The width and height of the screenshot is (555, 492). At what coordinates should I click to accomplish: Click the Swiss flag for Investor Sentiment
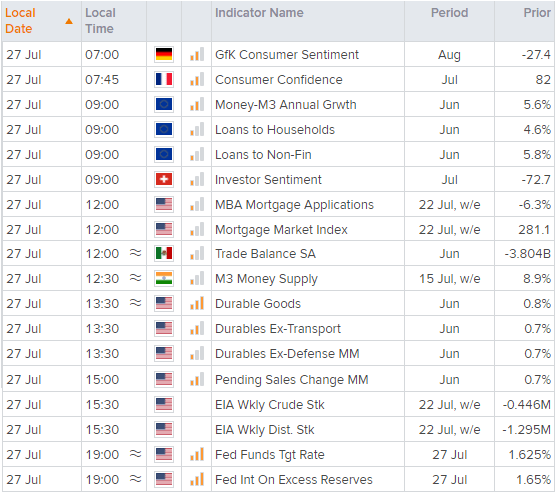tap(164, 179)
